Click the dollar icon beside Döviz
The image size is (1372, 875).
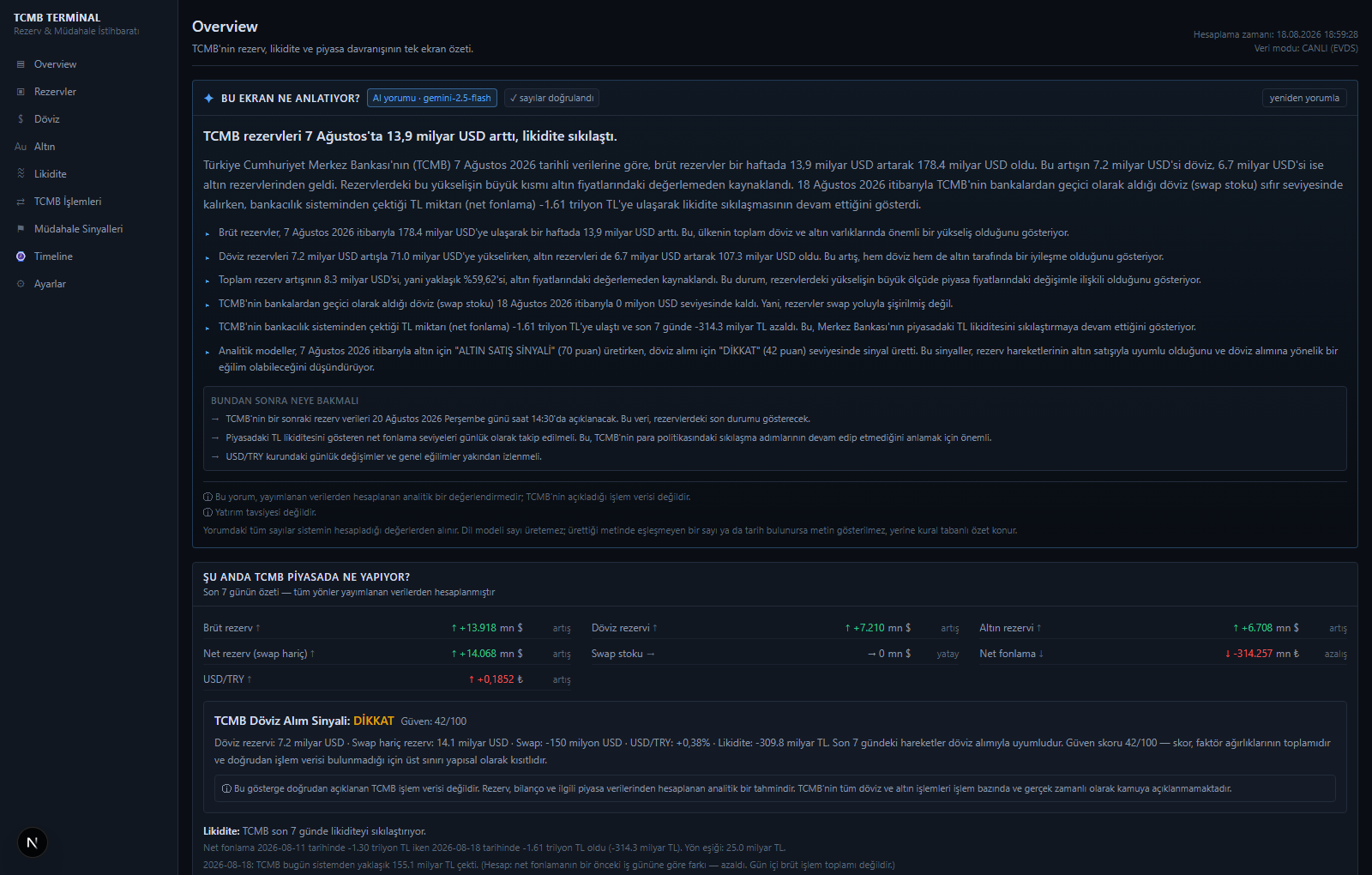click(21, 119)
